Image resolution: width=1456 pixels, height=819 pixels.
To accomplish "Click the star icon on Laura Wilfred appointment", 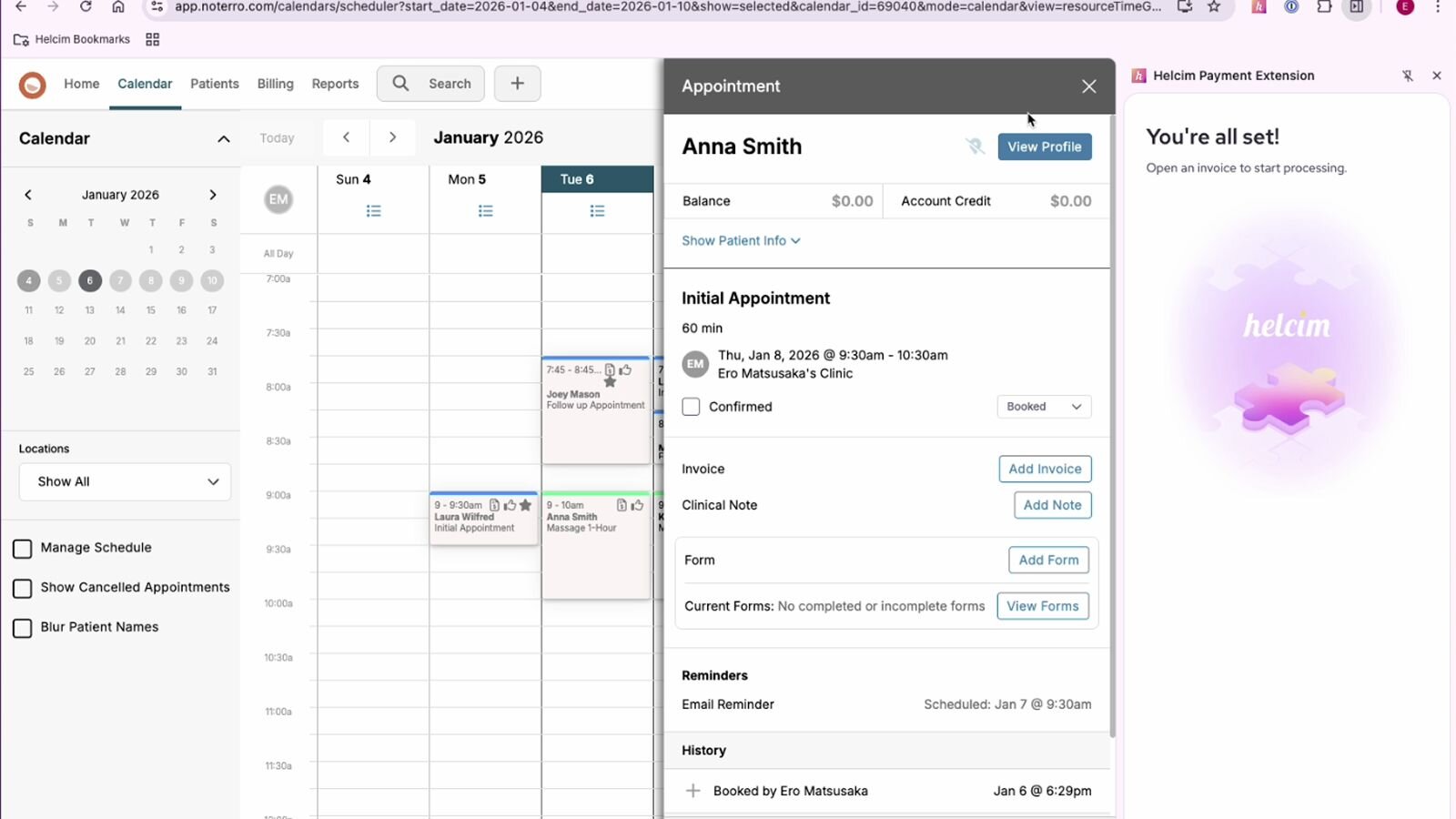I will point(525,505).
